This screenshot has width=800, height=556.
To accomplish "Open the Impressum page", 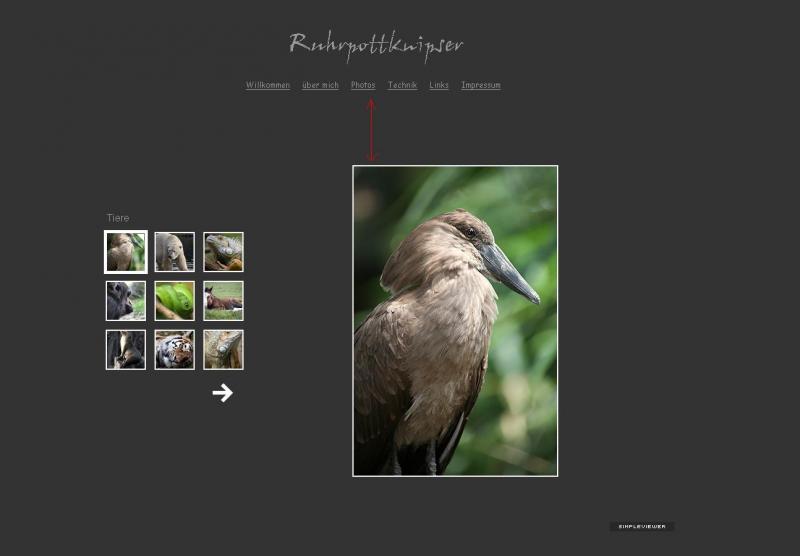I will pyautogui.click(x=481, y=85).
